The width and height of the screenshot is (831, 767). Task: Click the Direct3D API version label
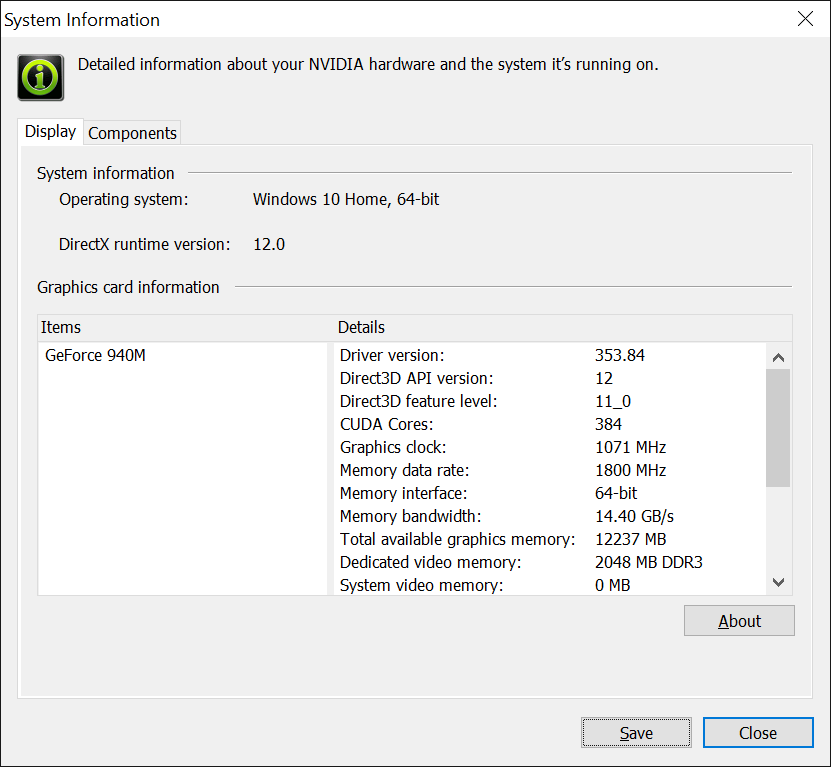417,378
